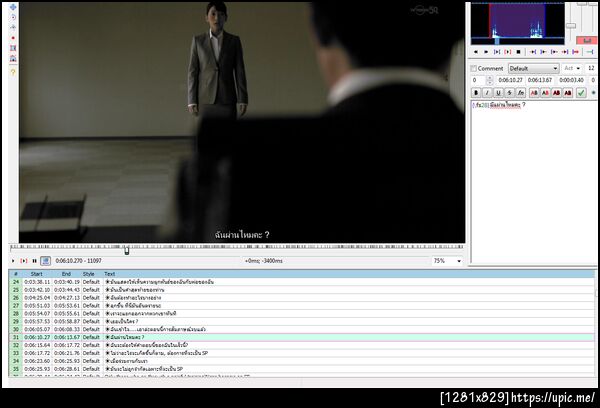Adjust the audio vertical zoom slider
This screenshot has height=408, width=600.
coord(571,26)
